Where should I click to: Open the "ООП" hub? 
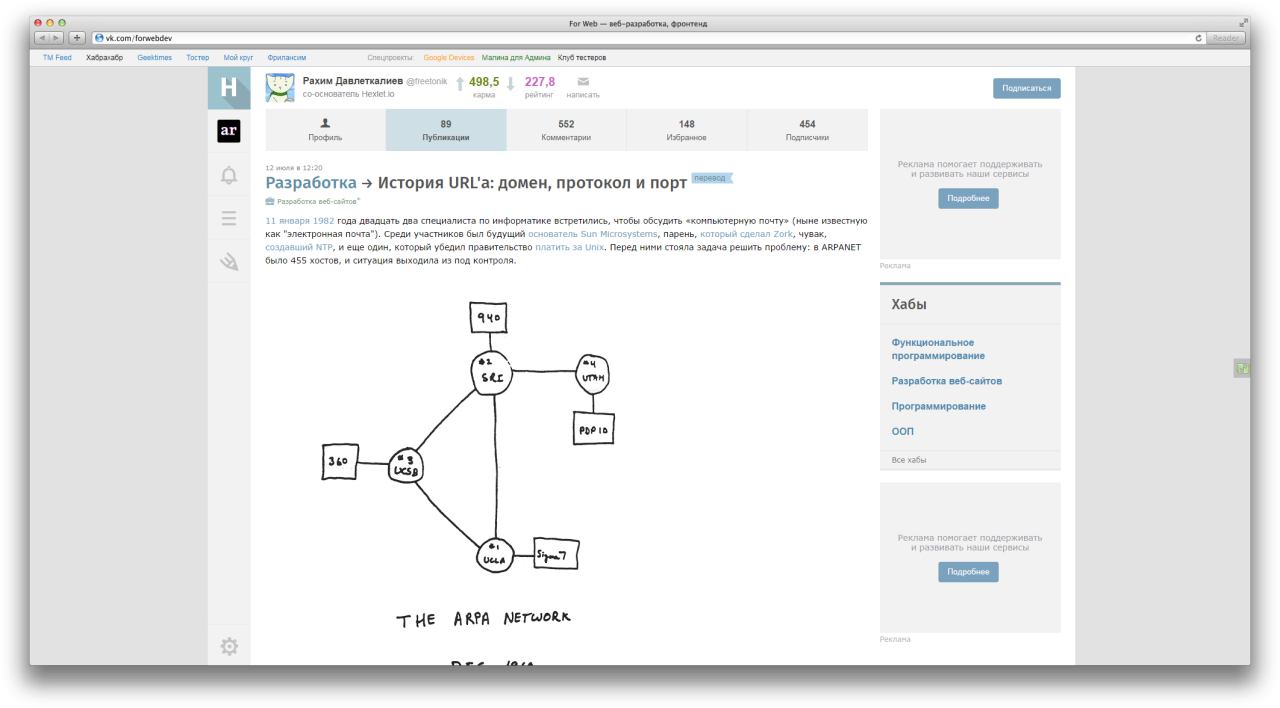coord(902,432)
